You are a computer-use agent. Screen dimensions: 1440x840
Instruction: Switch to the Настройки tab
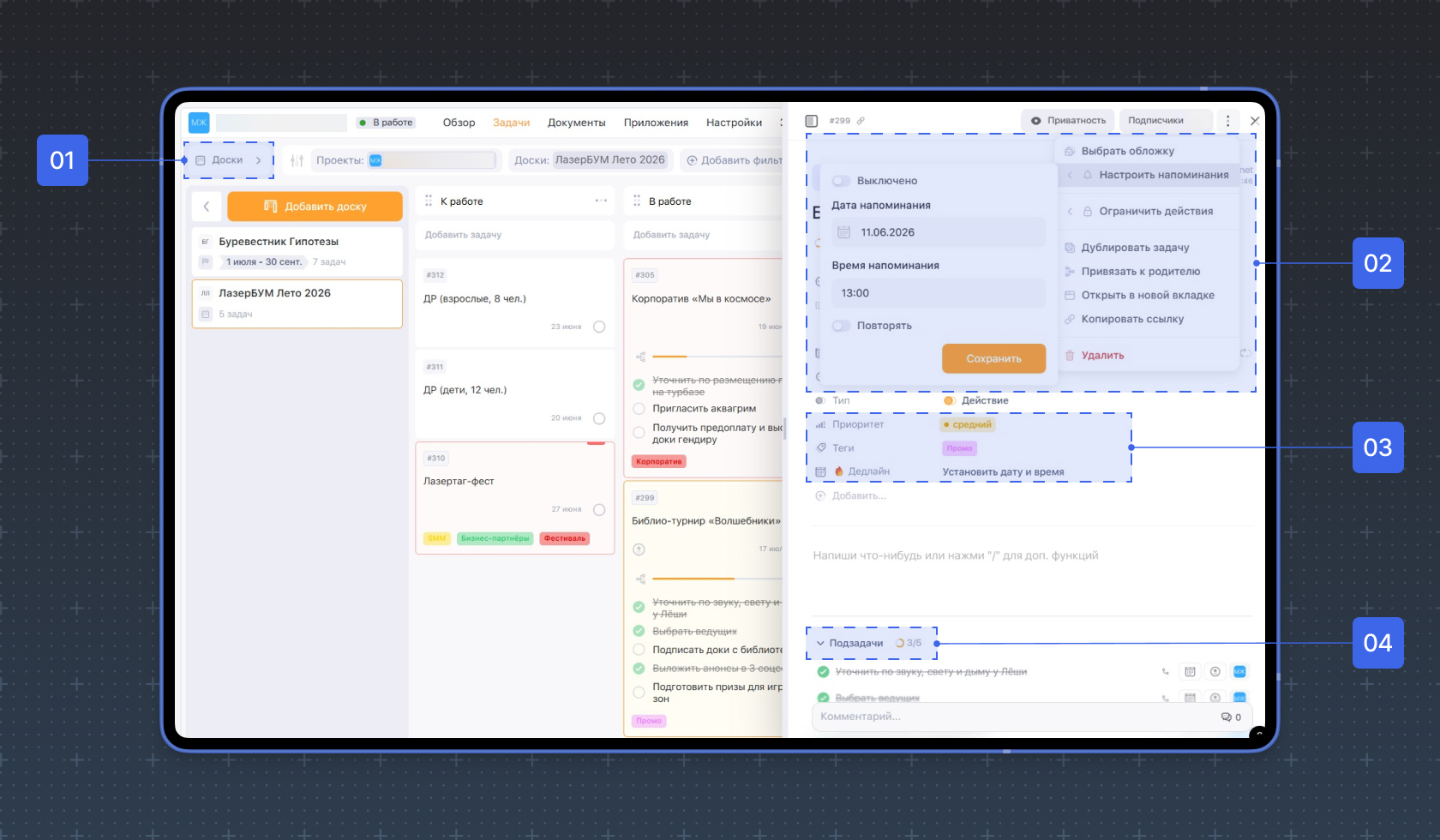click(734, 123)
